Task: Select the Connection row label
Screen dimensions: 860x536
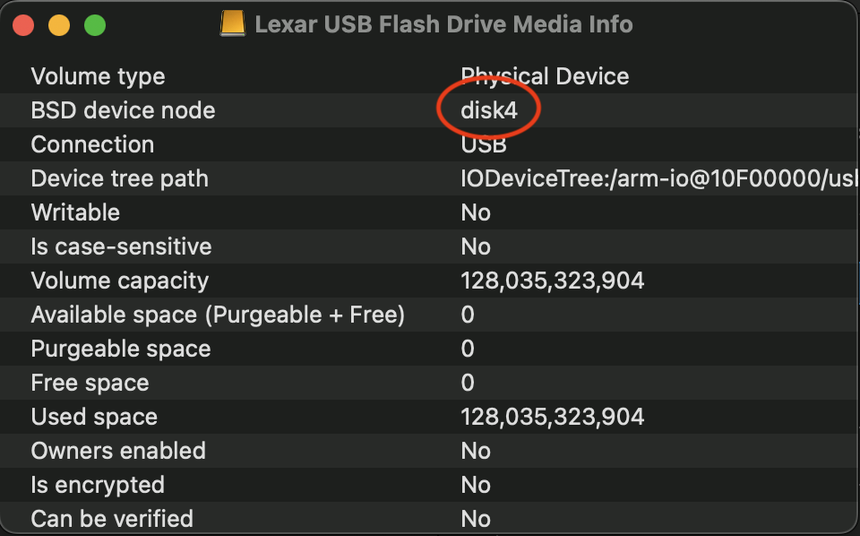Action: [x=92, y=144]
